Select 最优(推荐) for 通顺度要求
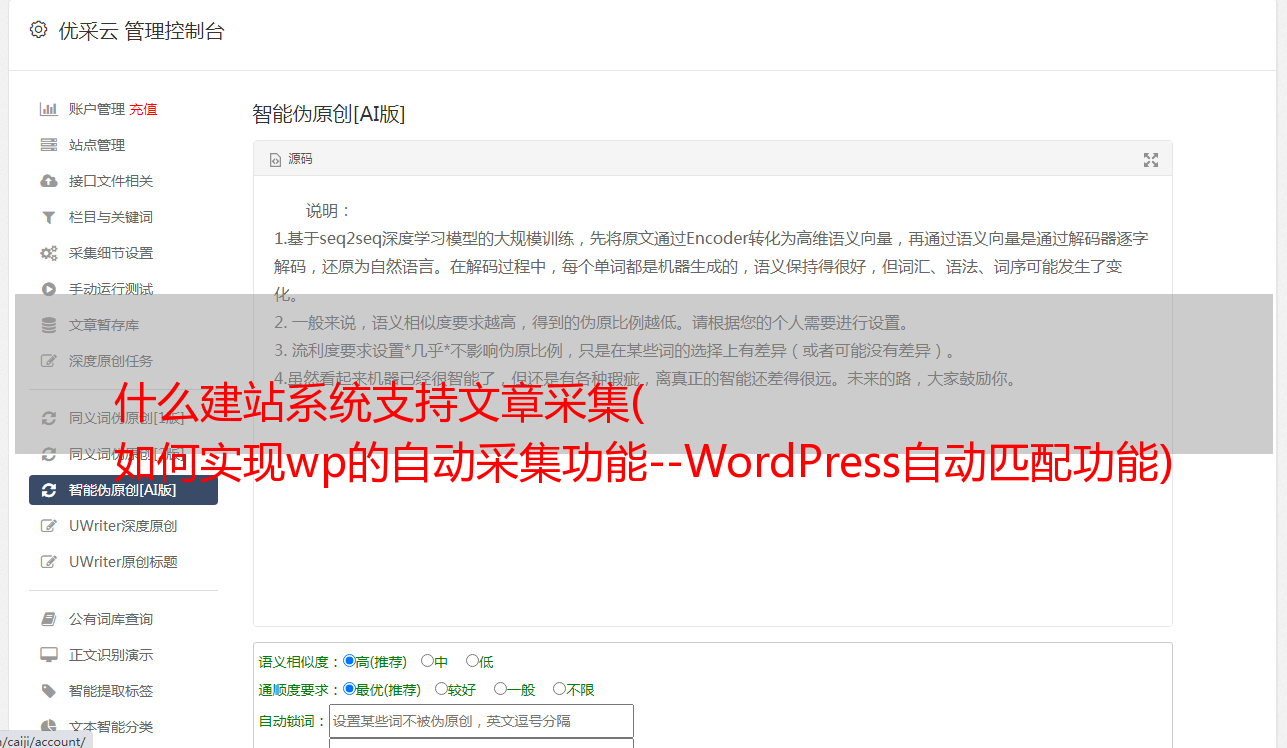The image size is (1287, 748). pyautogui.click(x=349, y=689)
